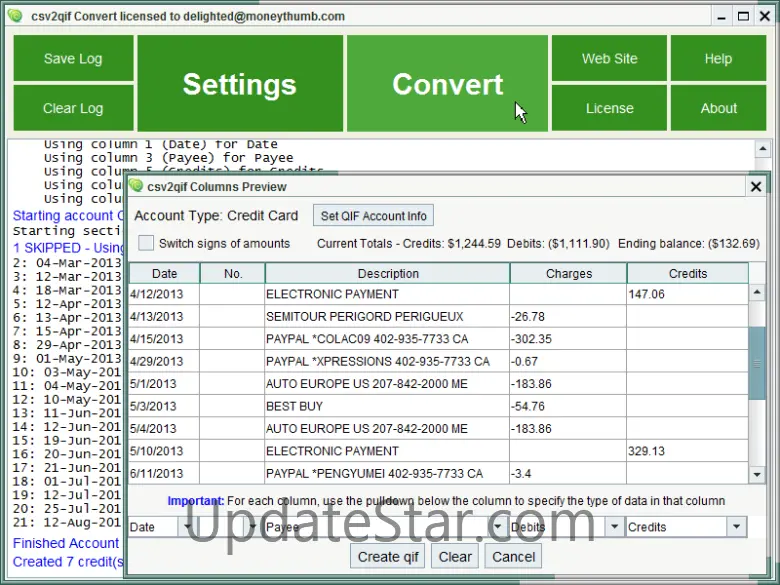Click the Columns Preview dialog title icon
Screen dimensions: 780x585
(x=136, y=186)
